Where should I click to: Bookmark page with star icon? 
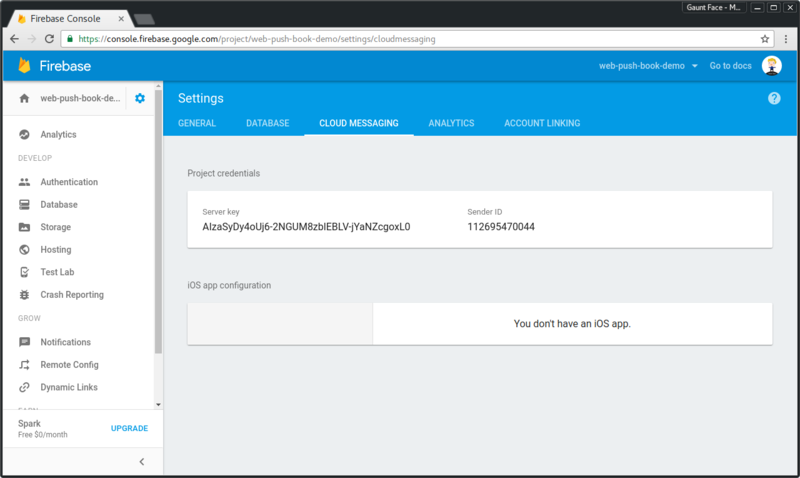(764, 39)
